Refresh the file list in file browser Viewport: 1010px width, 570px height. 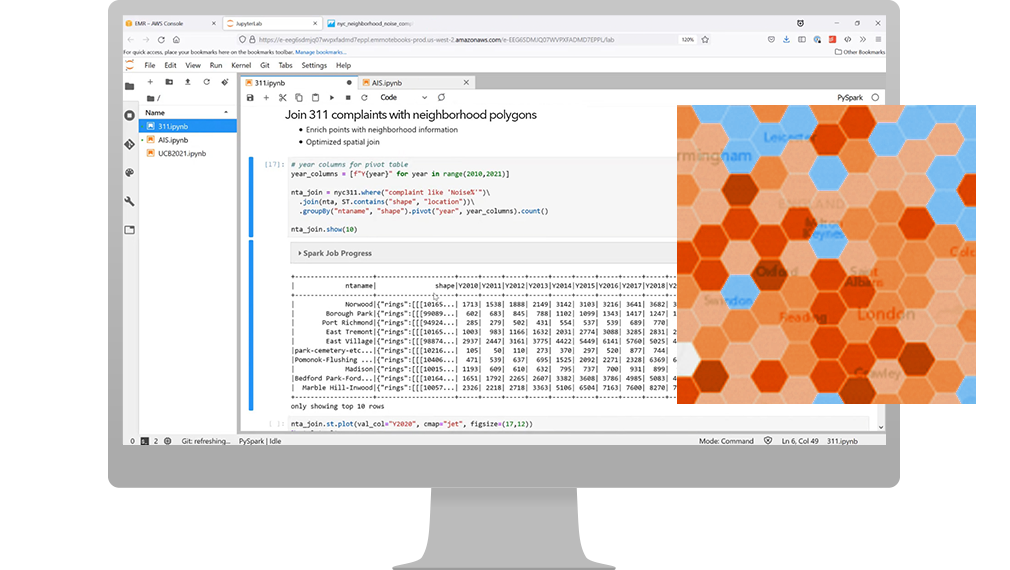(x=206, y=82)
